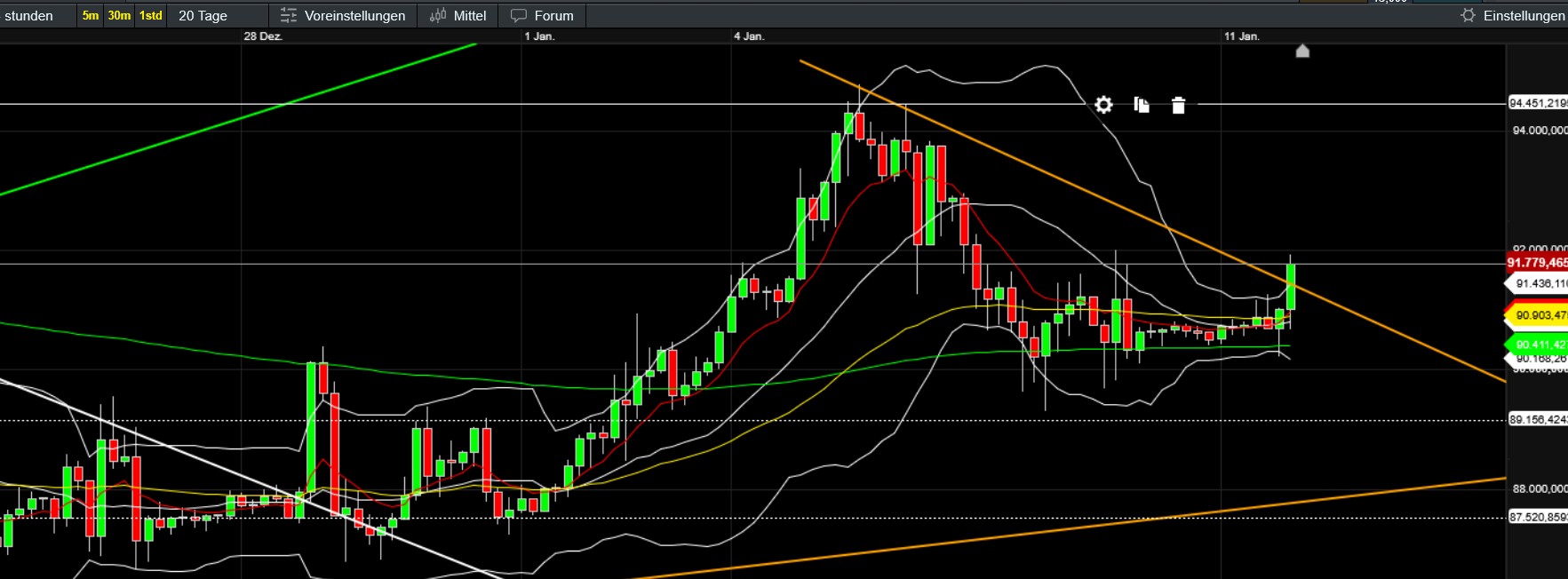The height and width of the screenshot is (579, 1568).
Task: Click the Voreinstellungen sliders icon
Action: (288, 15)
